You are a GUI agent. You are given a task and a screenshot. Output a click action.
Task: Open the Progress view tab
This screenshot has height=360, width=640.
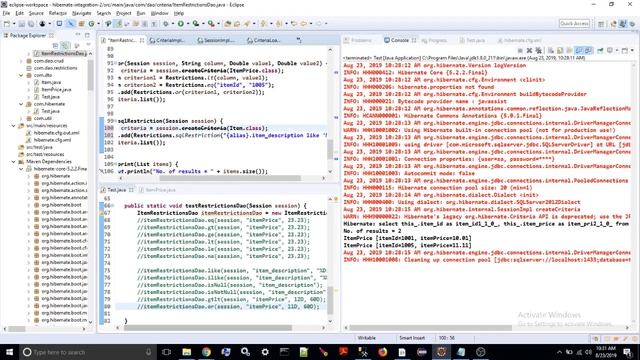[434, 40]
